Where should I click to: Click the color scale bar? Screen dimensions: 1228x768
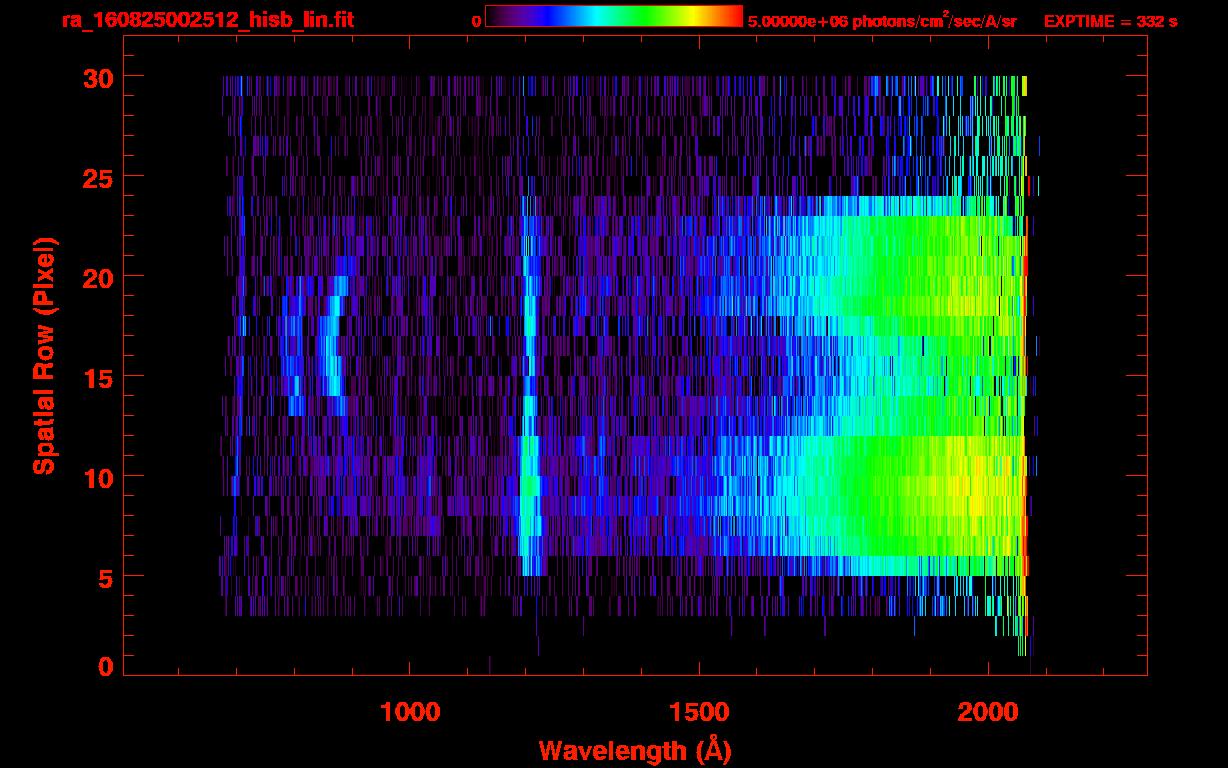614,16
